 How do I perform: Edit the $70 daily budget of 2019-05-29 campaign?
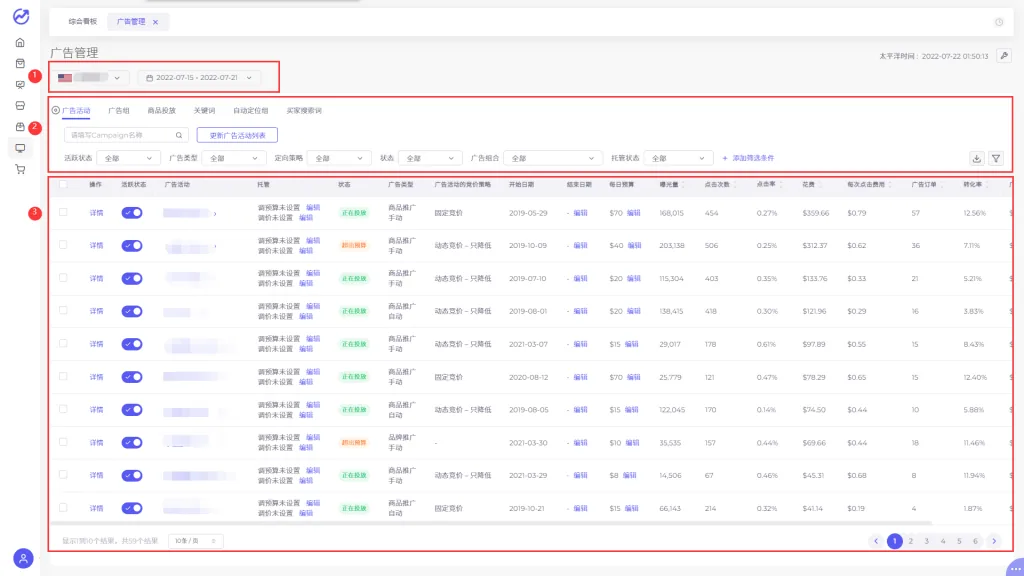click(634, 213)
